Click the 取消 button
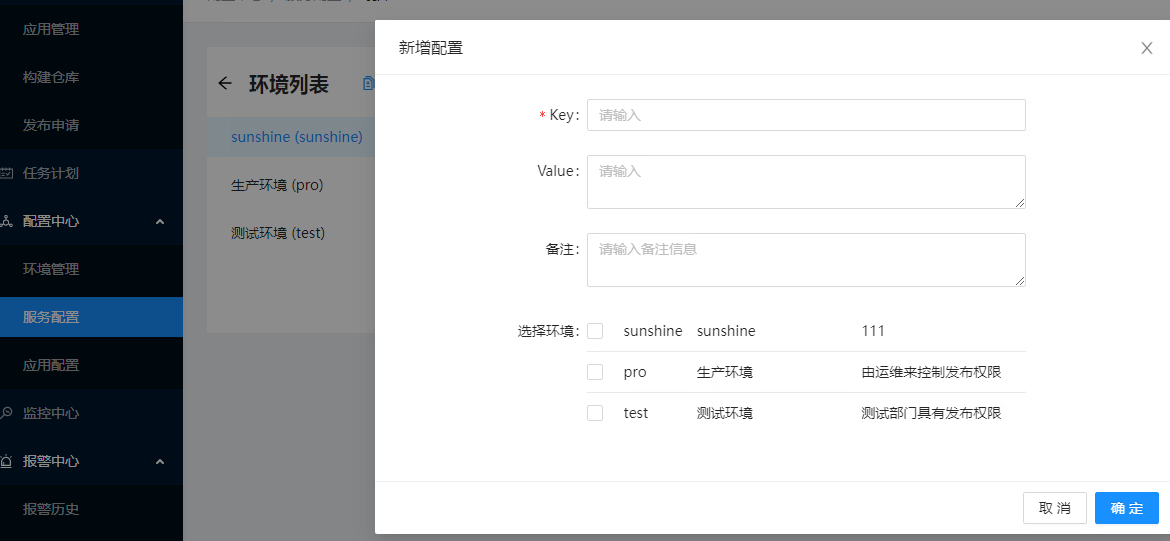Image resolution: width=1170 pixels, height=541 pixels. [1054, 508]
